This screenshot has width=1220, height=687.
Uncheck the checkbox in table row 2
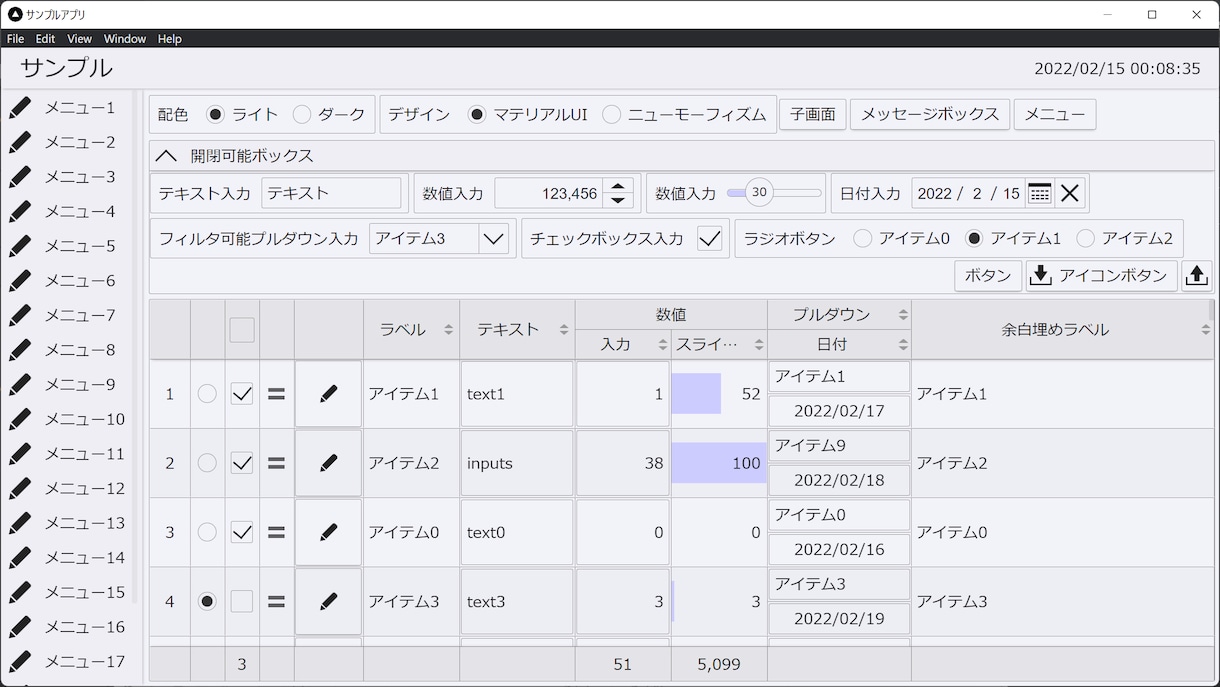tap(242, 463)
